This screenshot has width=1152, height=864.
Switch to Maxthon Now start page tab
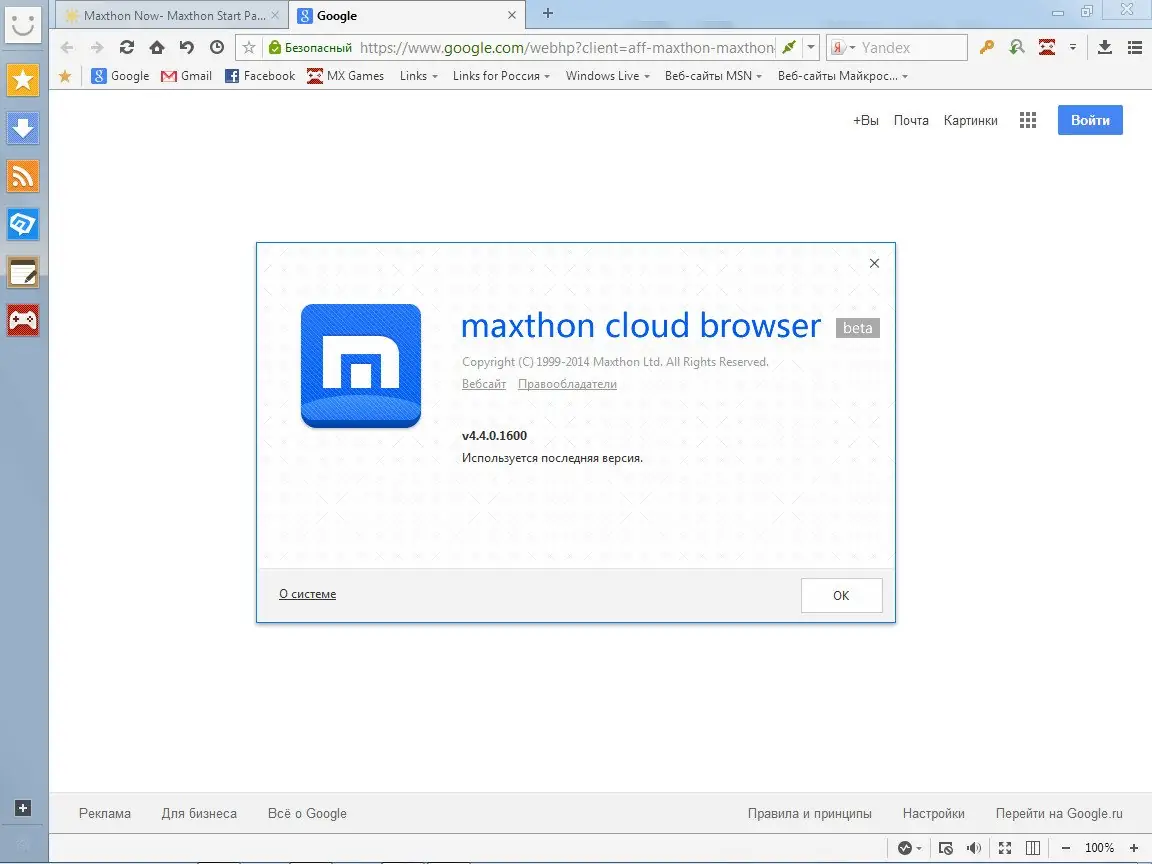173,15
